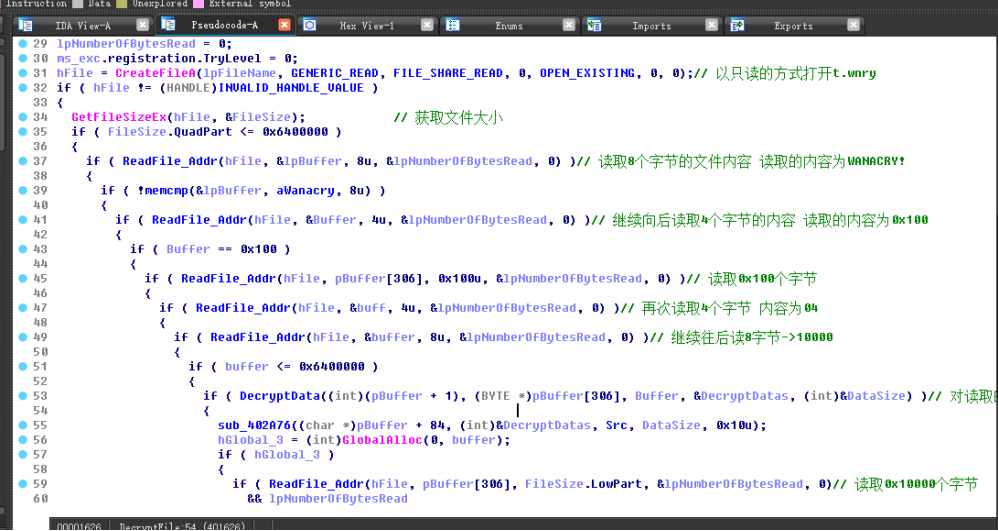
Task: Click ReadFile_Addr on line 59
Action: [x=316, y=484]
